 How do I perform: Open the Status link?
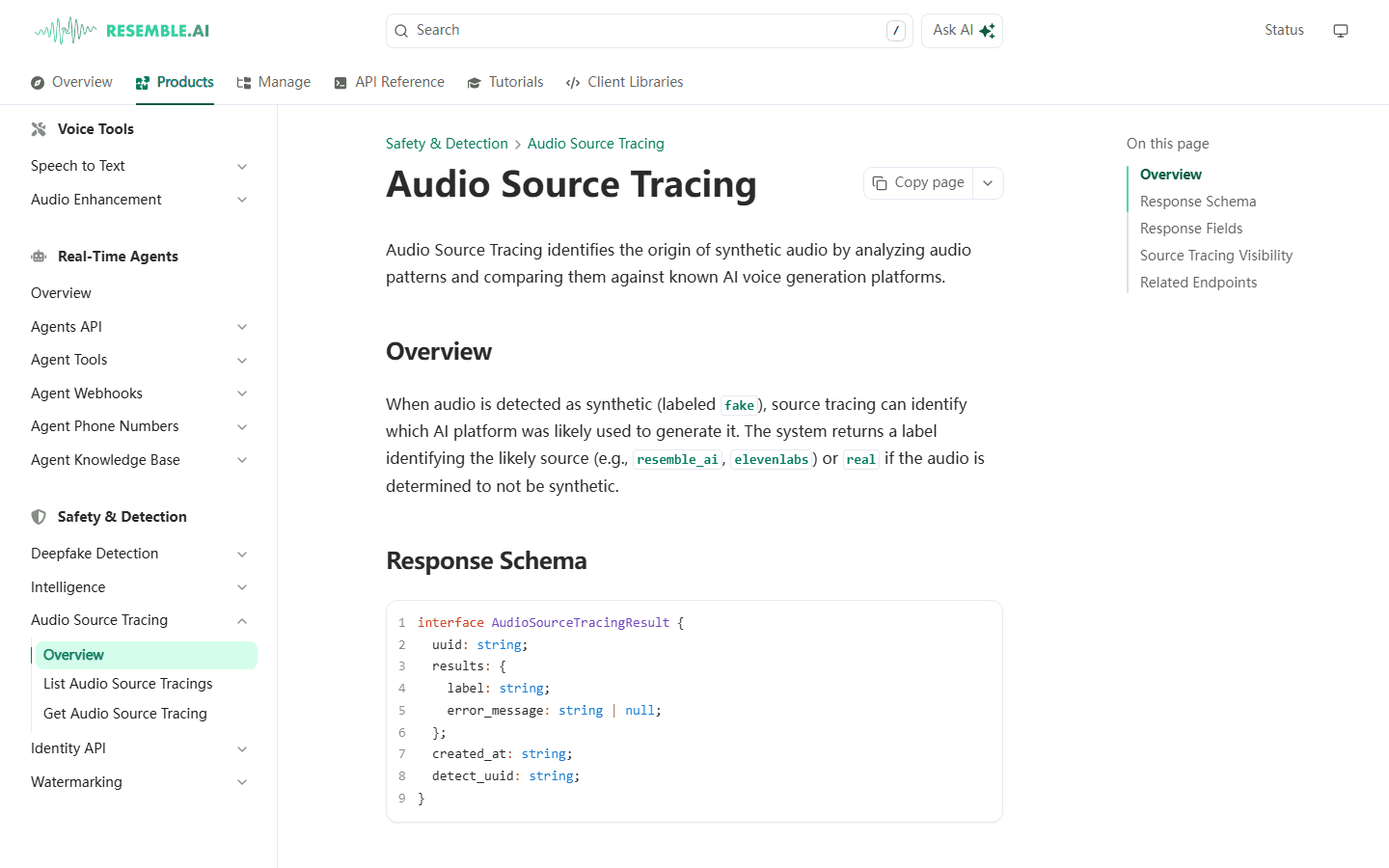click(x=1284, y=30)
